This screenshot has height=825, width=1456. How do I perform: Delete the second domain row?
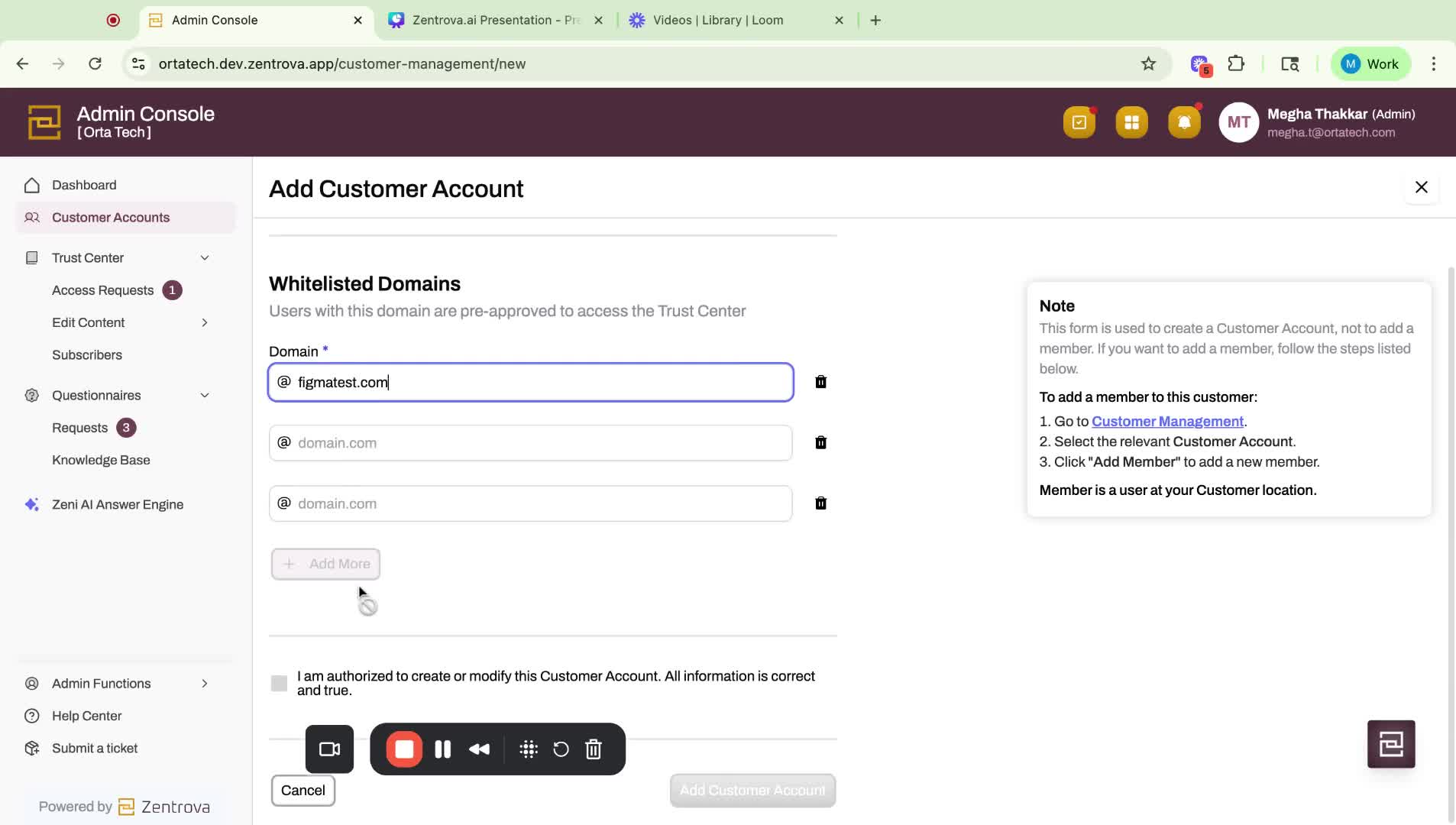(x=820, y=442)
